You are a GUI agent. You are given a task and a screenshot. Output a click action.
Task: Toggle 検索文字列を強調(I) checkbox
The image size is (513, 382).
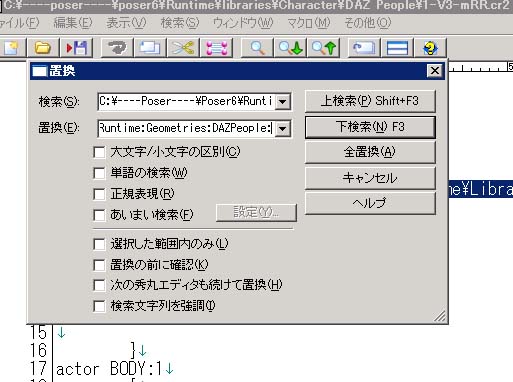99,306
